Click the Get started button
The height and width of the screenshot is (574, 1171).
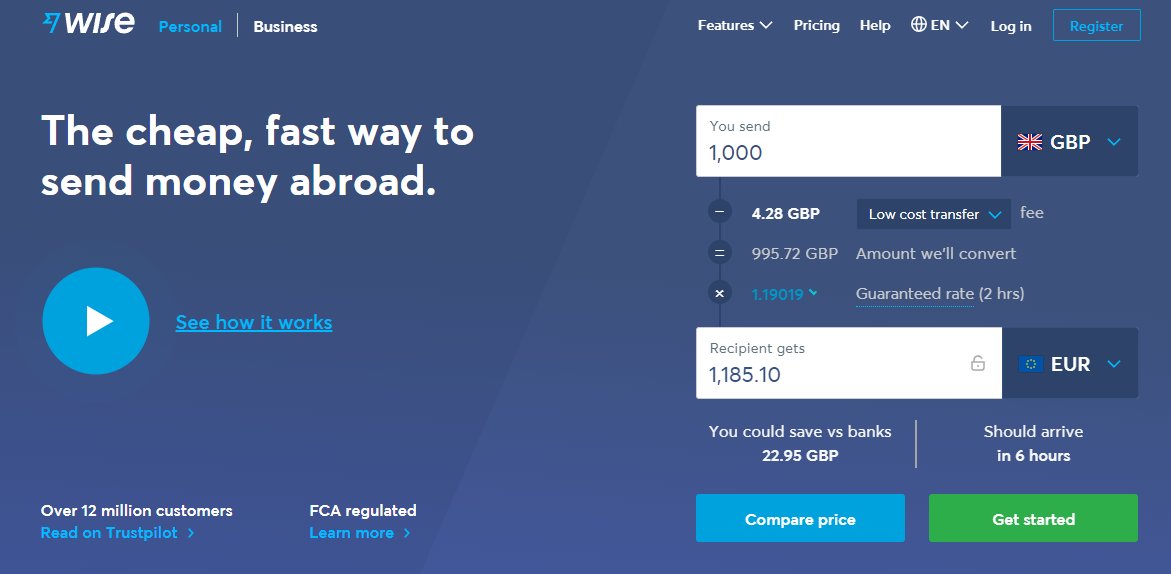click(x=1033, y=519)
